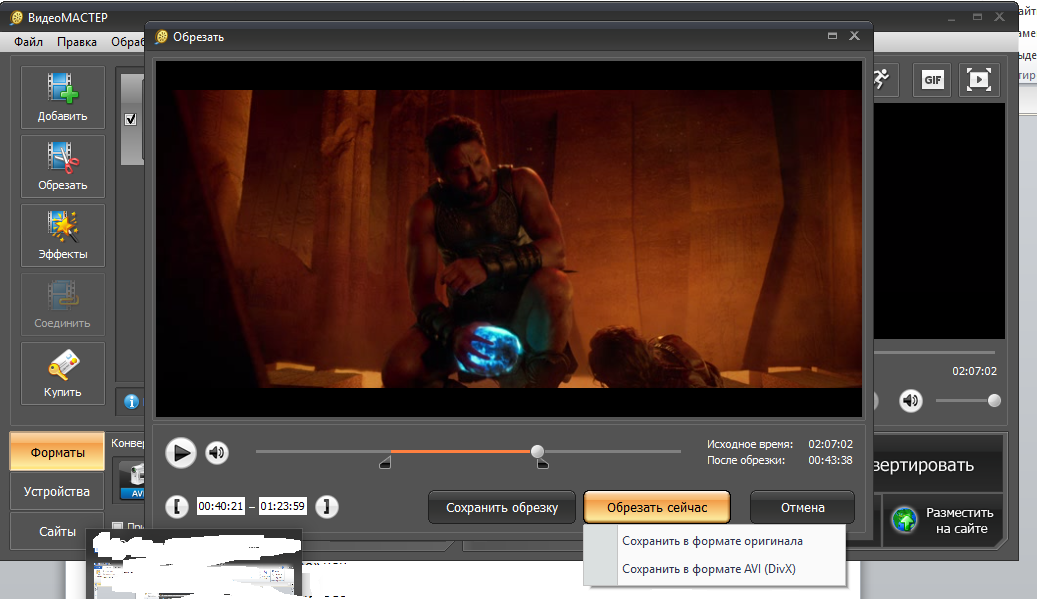The width and height of the screenshot is (1037, 599).
Task: Open the Эффекты tool
Action: (x=63, y=235)
